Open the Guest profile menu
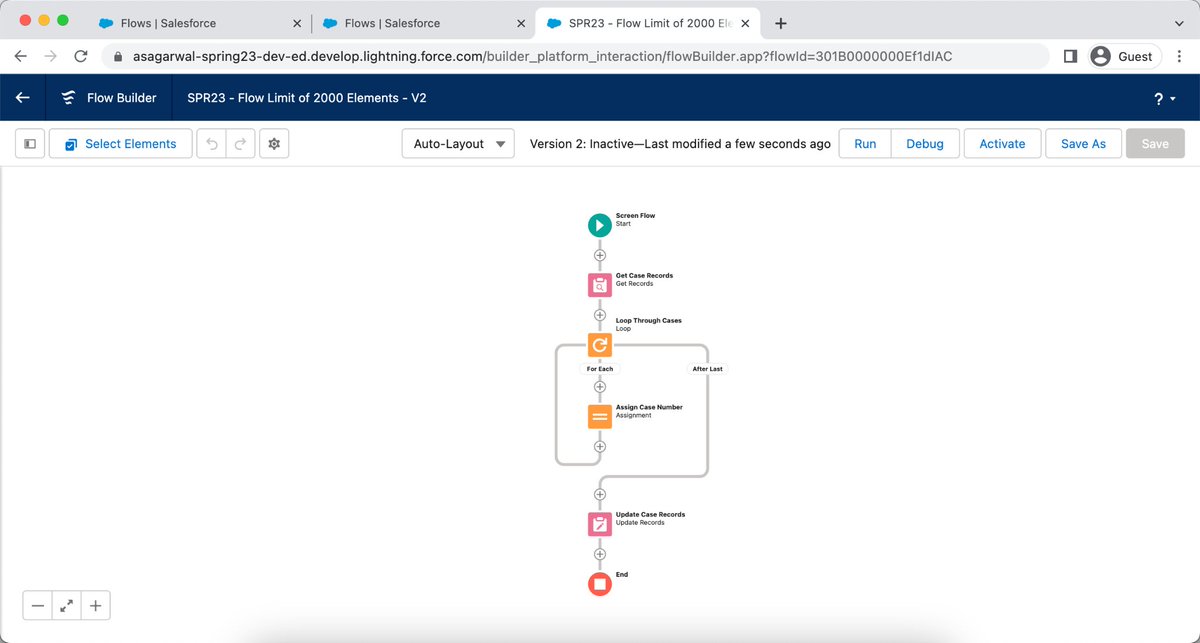This screenshot has height=643, width=1200. click(1124, 57)
